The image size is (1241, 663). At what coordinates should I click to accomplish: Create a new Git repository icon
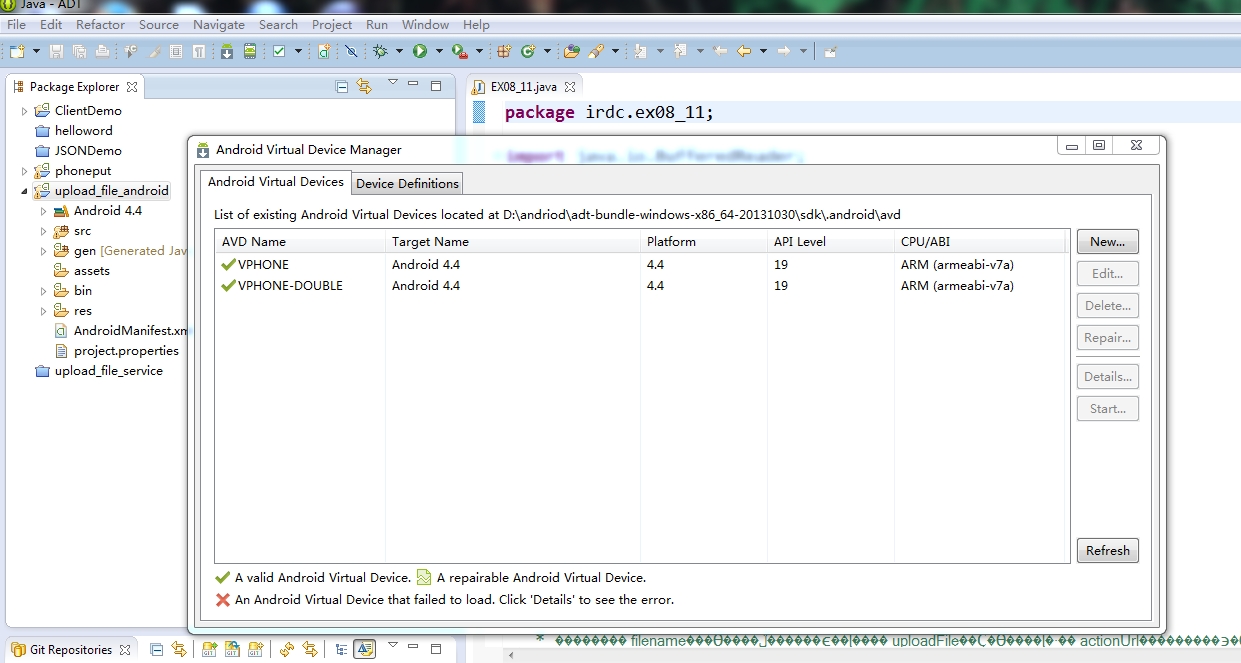255,650
